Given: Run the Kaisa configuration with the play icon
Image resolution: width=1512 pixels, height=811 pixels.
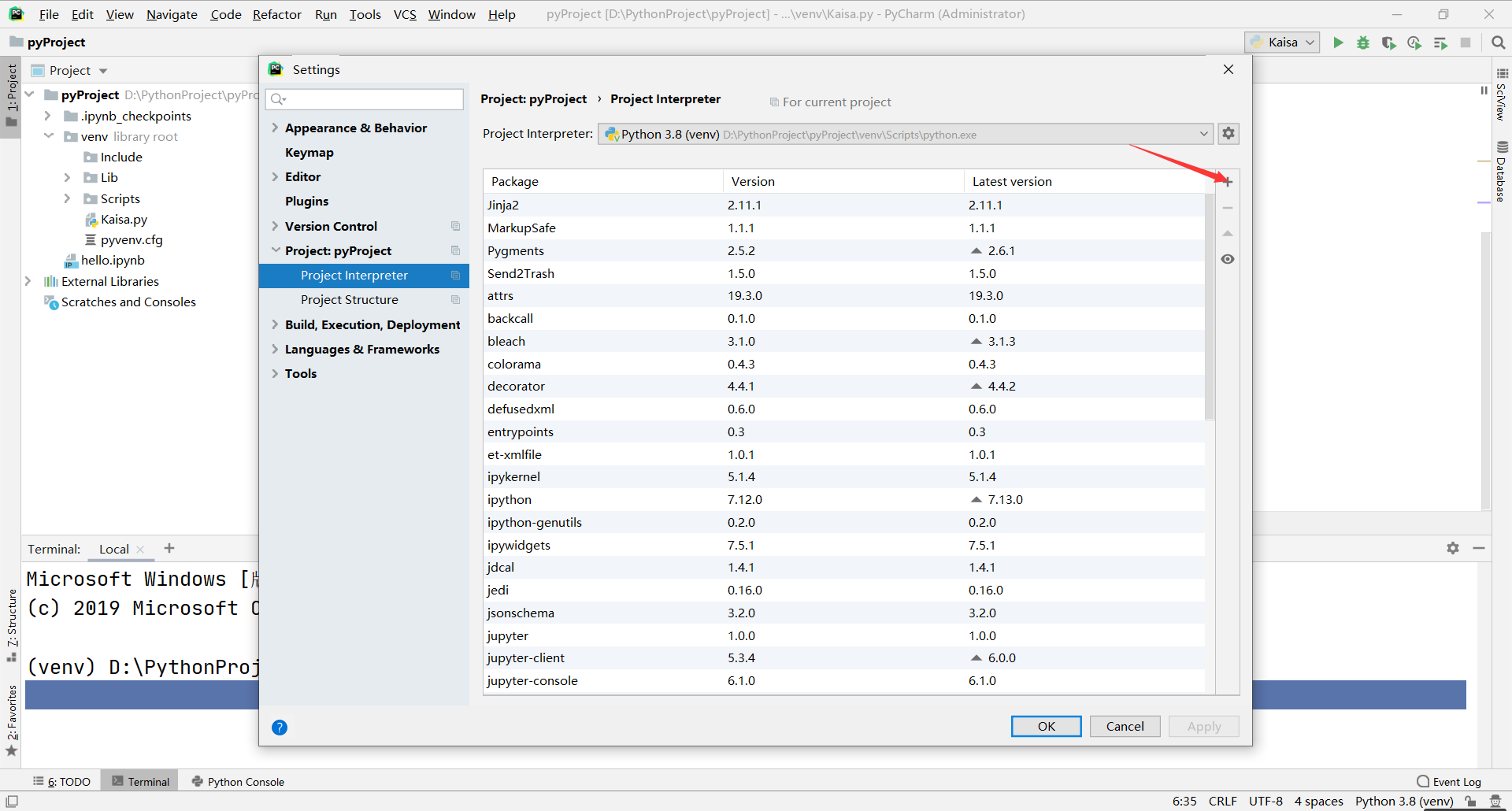Looking at the screenshot, I should click(x=1337, y=43).
